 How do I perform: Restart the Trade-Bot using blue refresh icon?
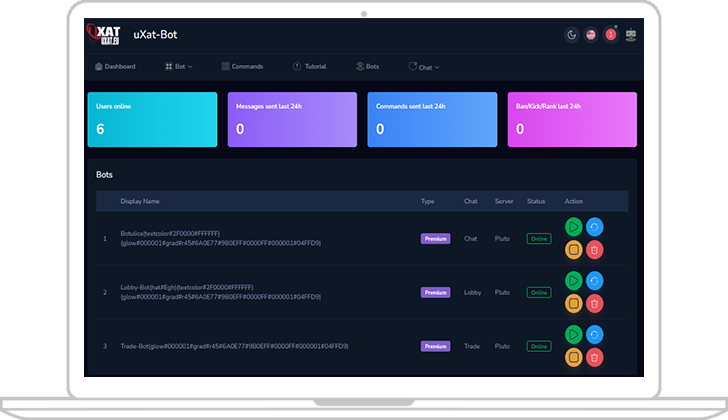595,335
